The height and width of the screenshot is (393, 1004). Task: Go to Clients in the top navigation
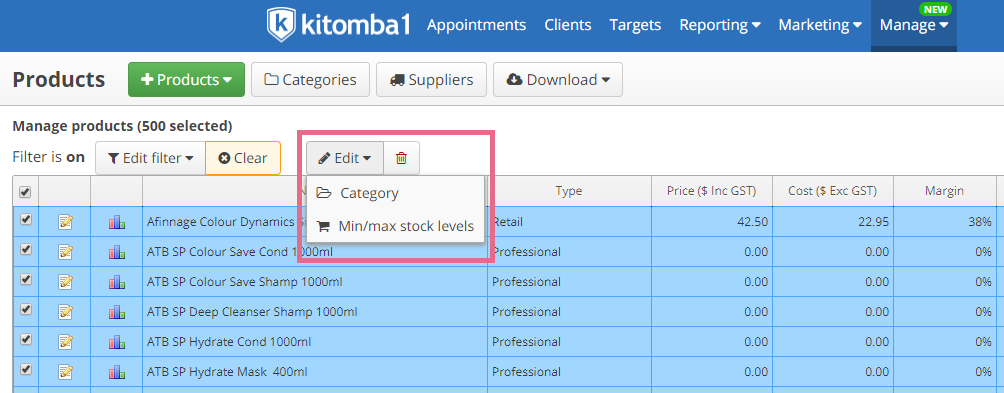(x=568, y=25)
